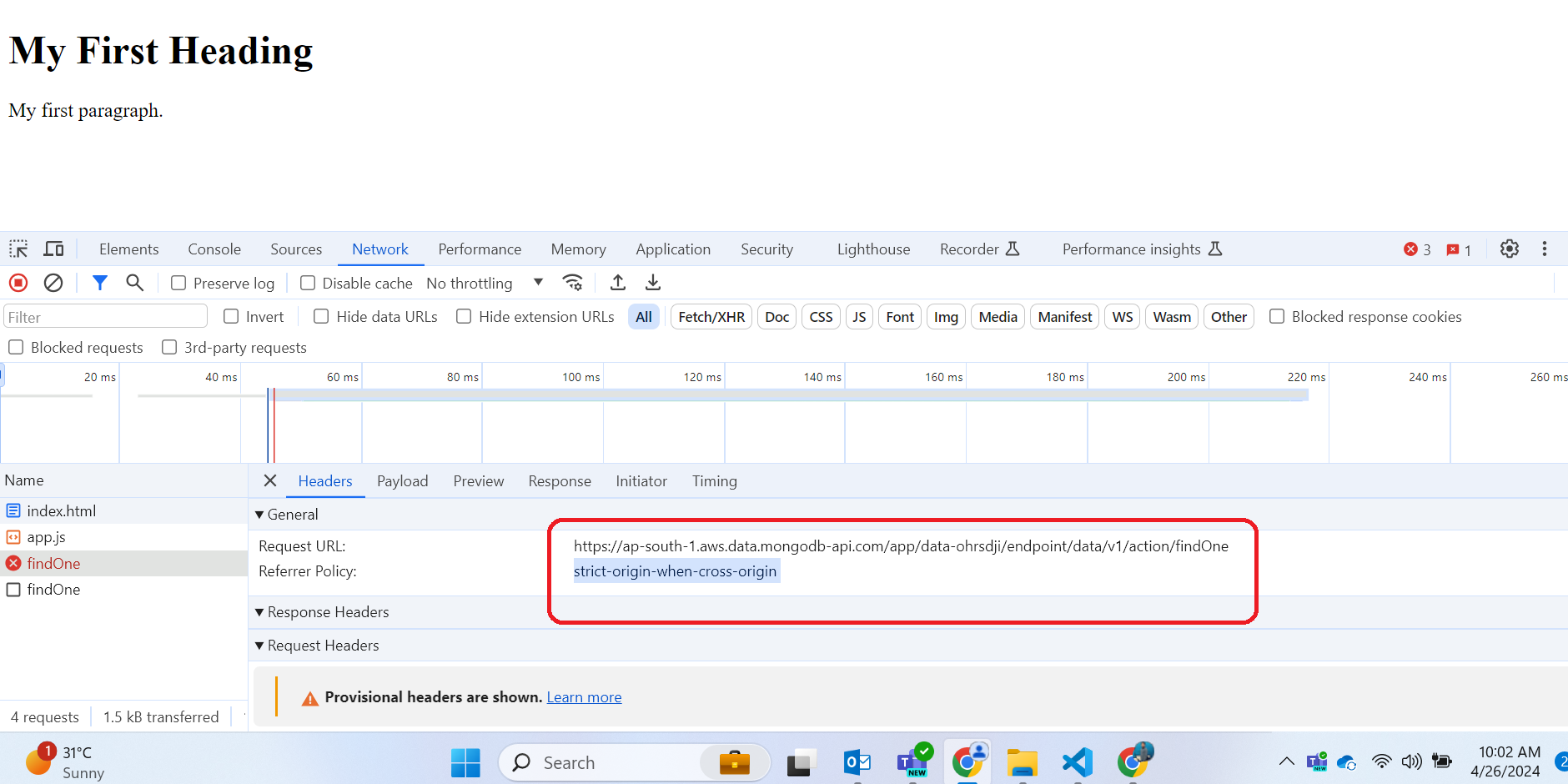Click the export HAR download icon
The height and width of the screenshot is (784, 1568).
653,283
